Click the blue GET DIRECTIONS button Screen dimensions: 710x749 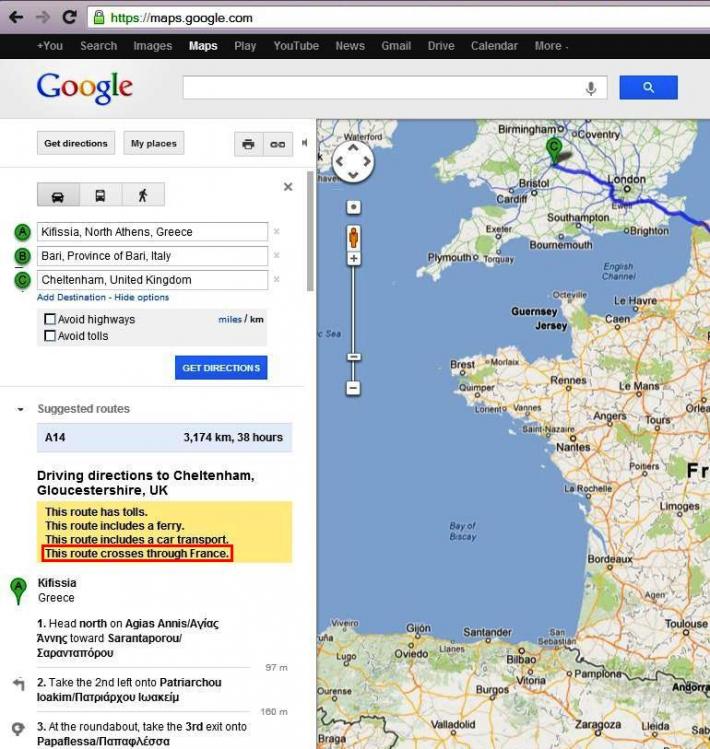pyautogui.click(x=221, y=368)
